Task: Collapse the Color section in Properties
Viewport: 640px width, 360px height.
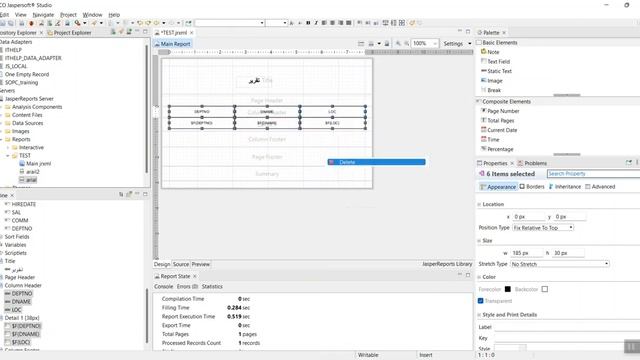Action: [479, 277]
